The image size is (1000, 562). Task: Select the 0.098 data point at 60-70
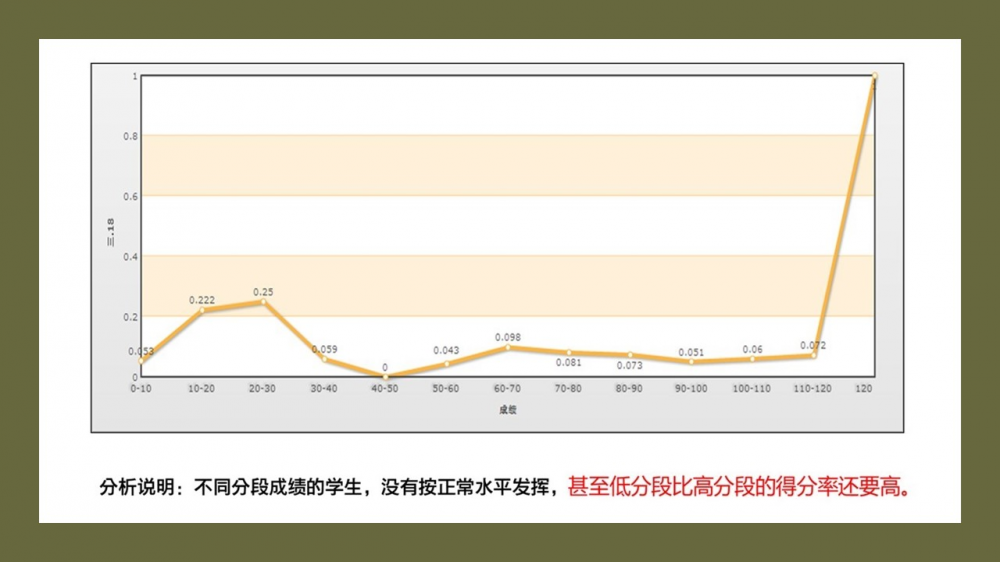(508, 347)
